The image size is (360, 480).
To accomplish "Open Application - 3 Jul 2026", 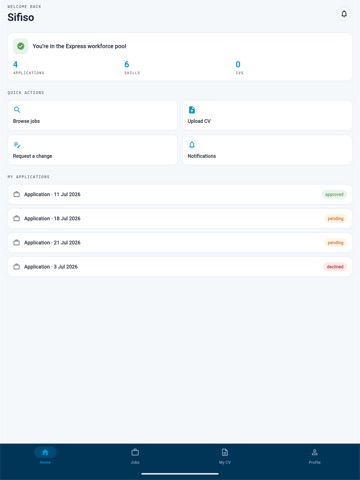I will pyautogui.click(x=180, y=267).
